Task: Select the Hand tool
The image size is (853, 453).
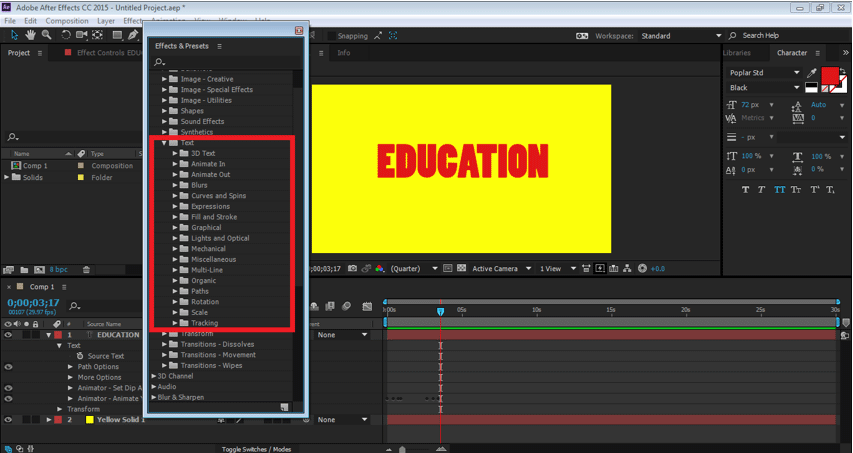Action: tap(30, 35)
